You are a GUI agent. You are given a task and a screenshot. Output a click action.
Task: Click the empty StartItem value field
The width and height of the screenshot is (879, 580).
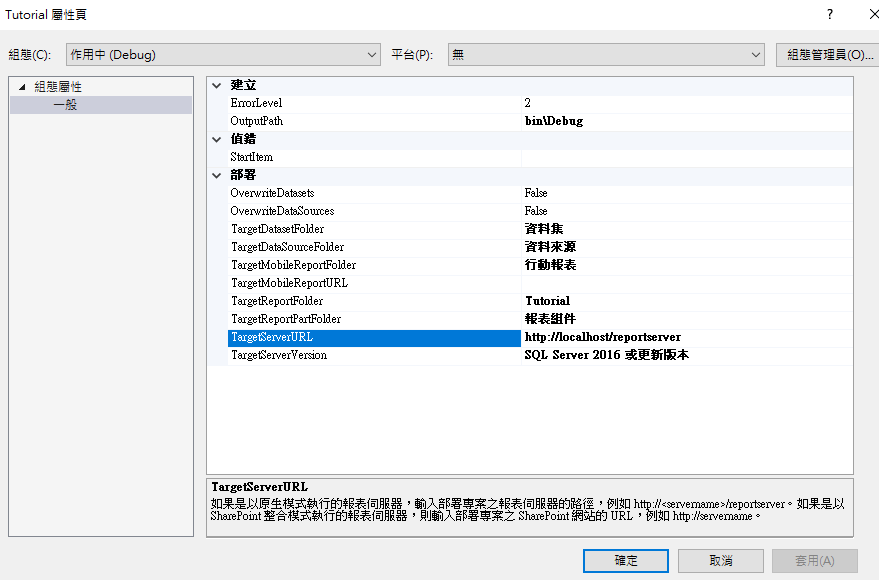tap(686, 157)
